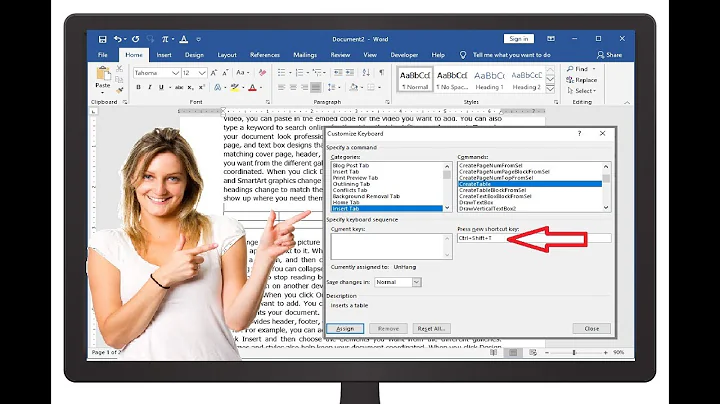Screen dimensions: 720x404
Task: Click the Save icon in the title bar
Action: pyautogui.click(x=102, y=39)
